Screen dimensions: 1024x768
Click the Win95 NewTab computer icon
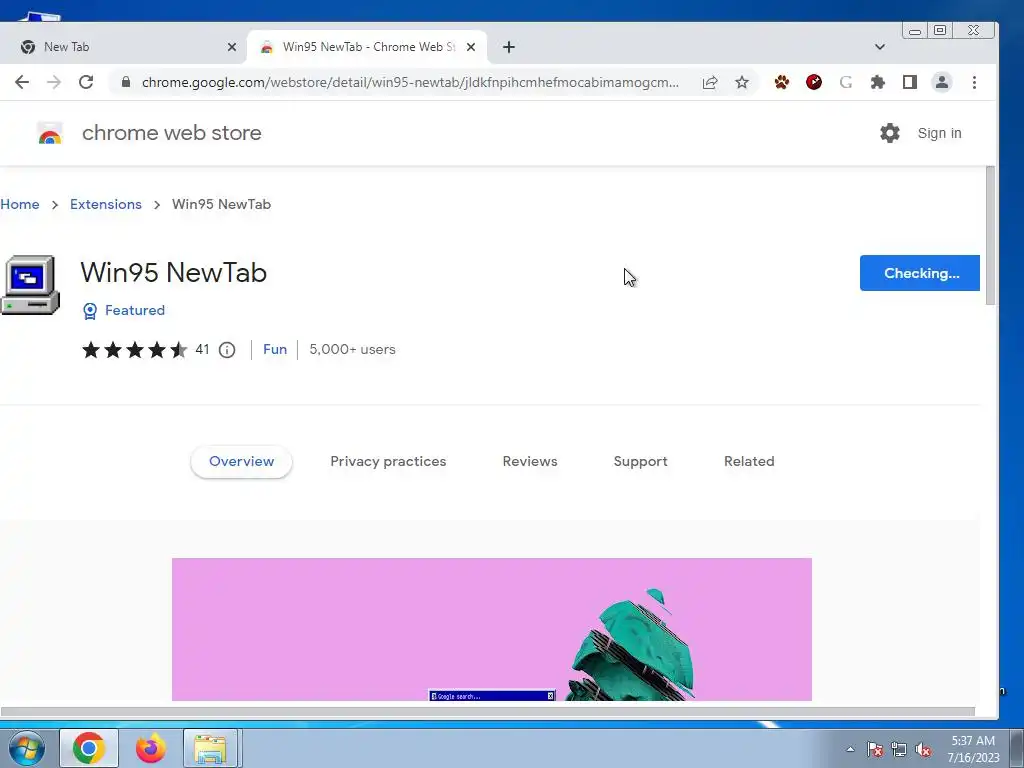tap(30, 285)
